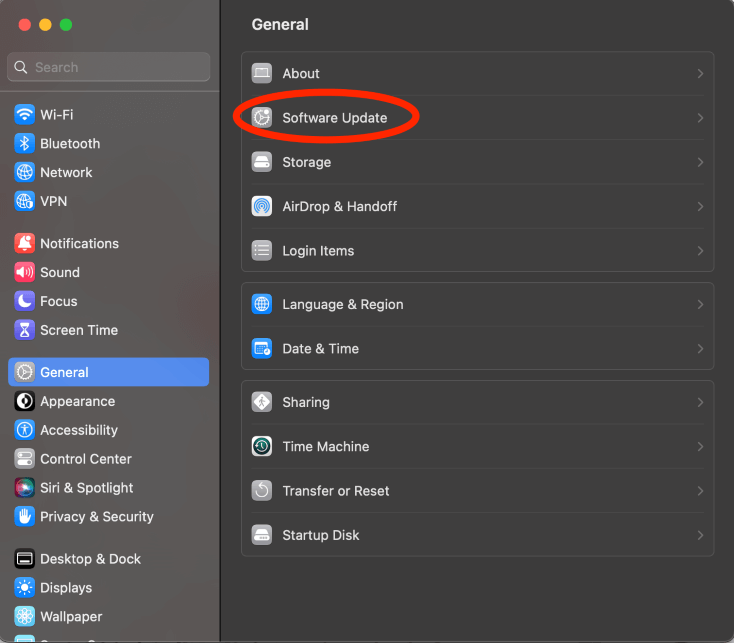Click the AirDrop & Handoff icon
734x643 pixels.
(262, 207)
